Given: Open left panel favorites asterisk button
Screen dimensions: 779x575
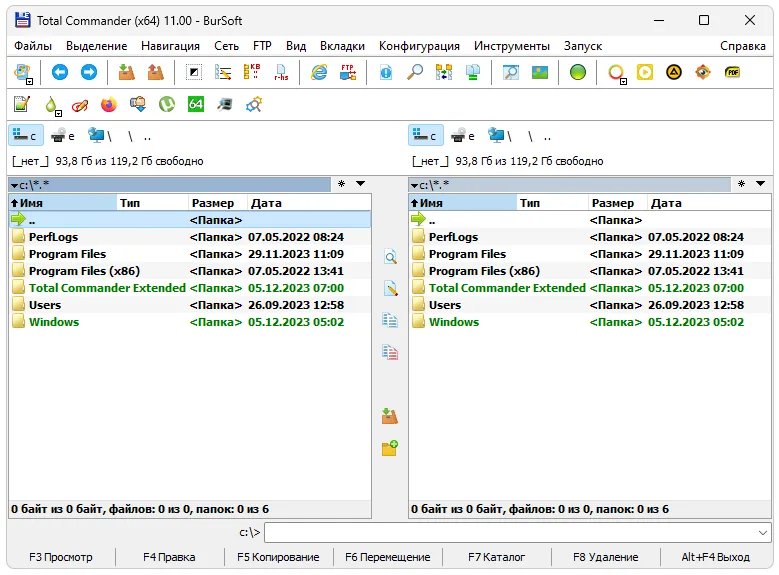Looking at the screenshot, I should [341, 184].
